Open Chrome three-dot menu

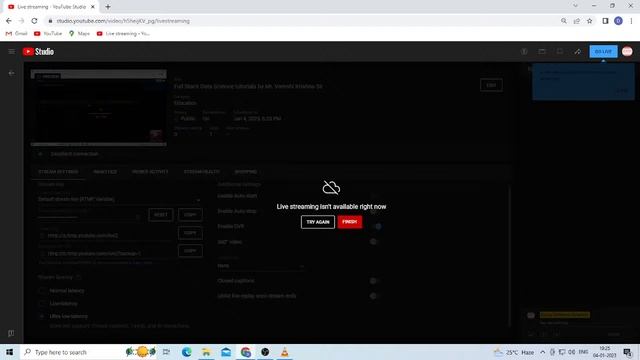631,21
